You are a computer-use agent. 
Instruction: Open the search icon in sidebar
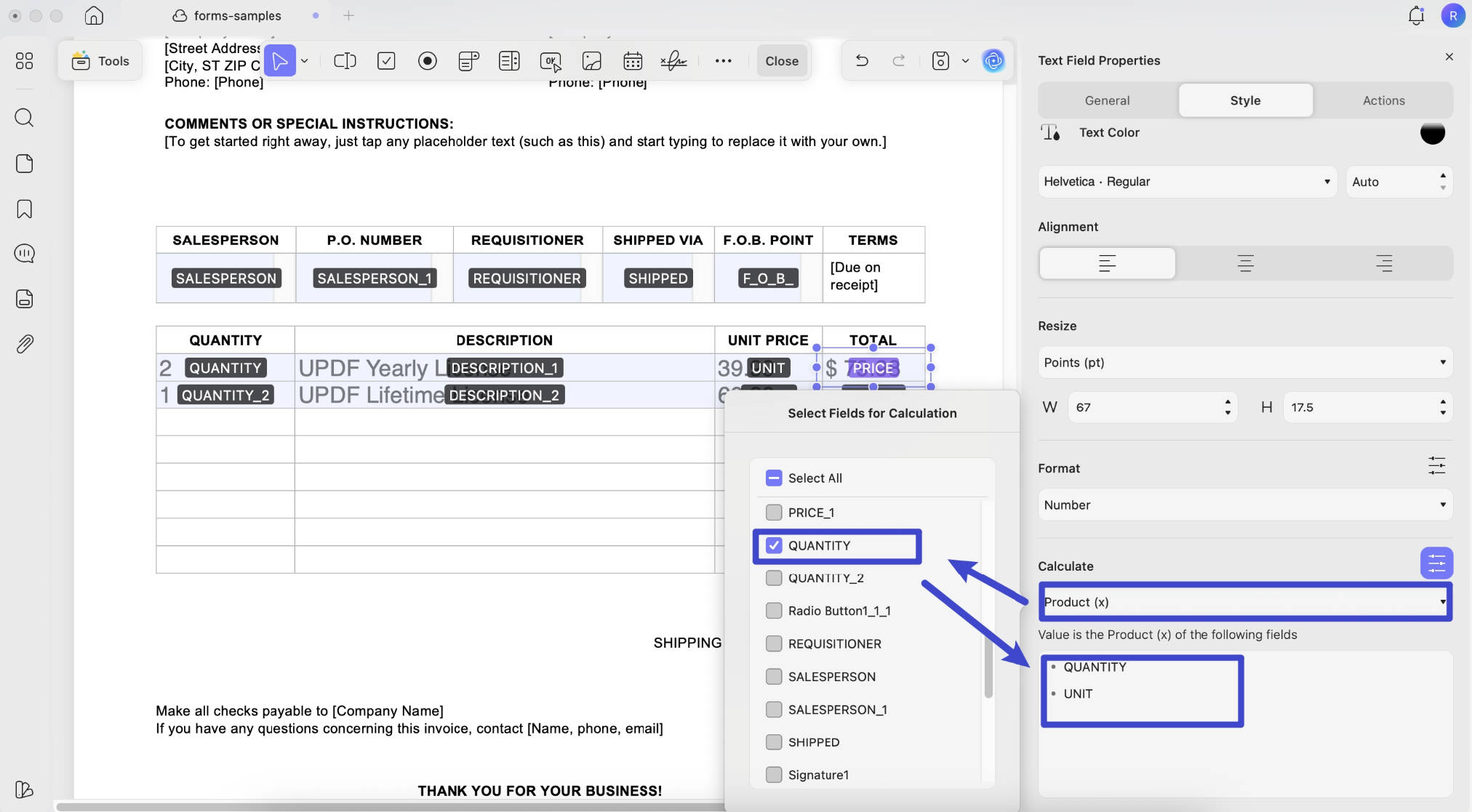click(24, 118)
